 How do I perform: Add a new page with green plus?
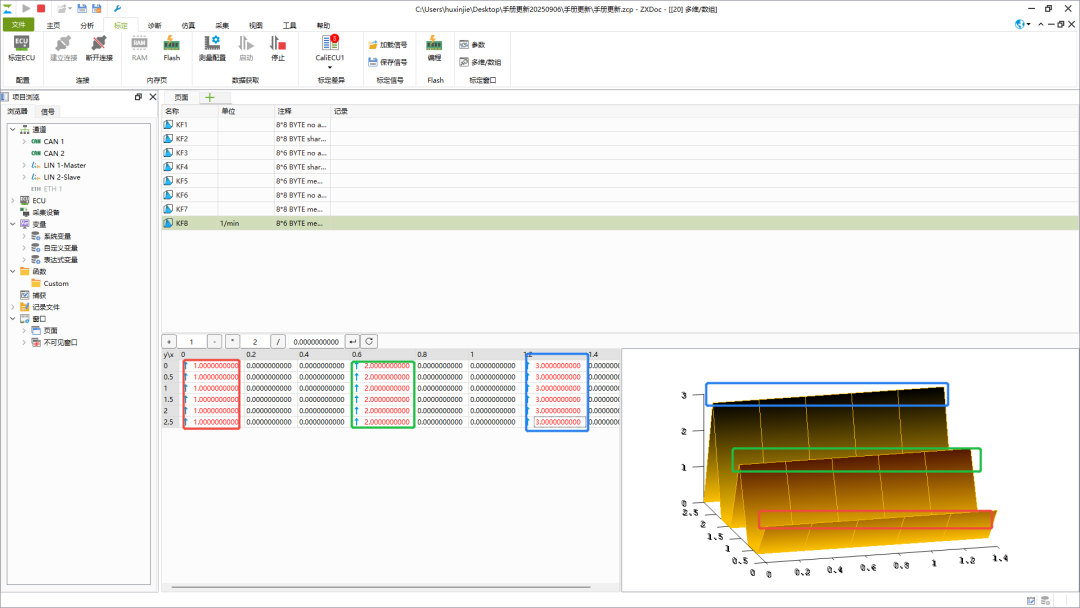click(x=209, y=97)
